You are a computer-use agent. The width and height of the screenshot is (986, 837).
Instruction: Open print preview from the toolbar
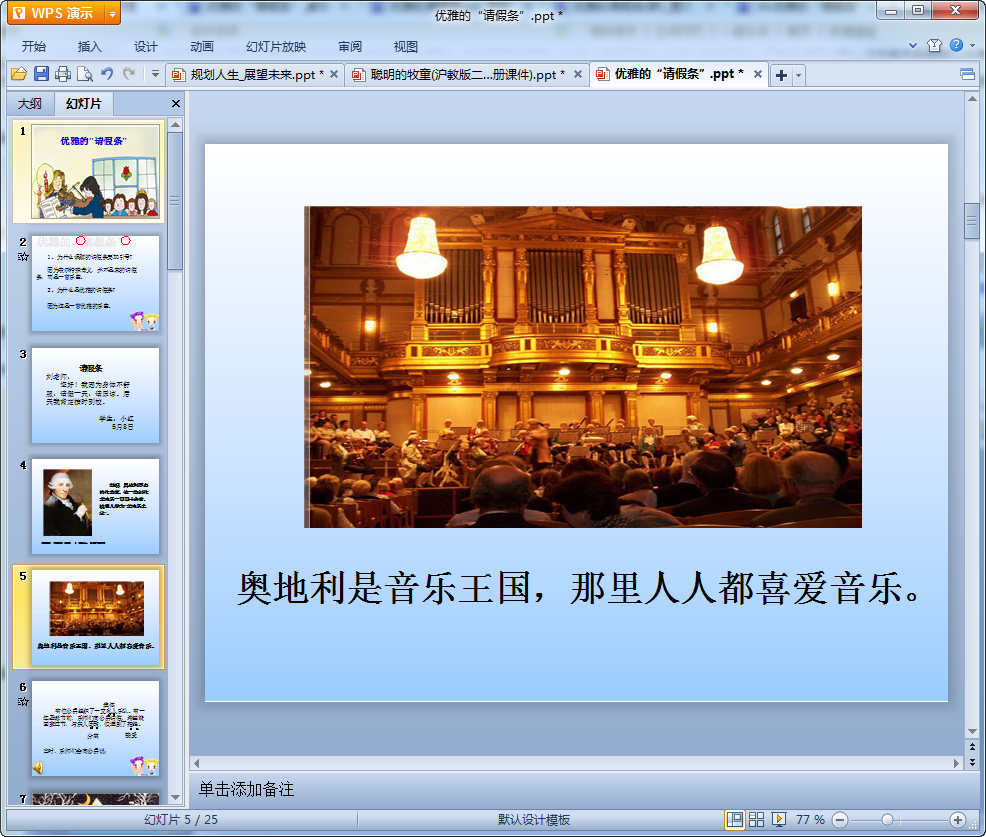pos(85,74)
